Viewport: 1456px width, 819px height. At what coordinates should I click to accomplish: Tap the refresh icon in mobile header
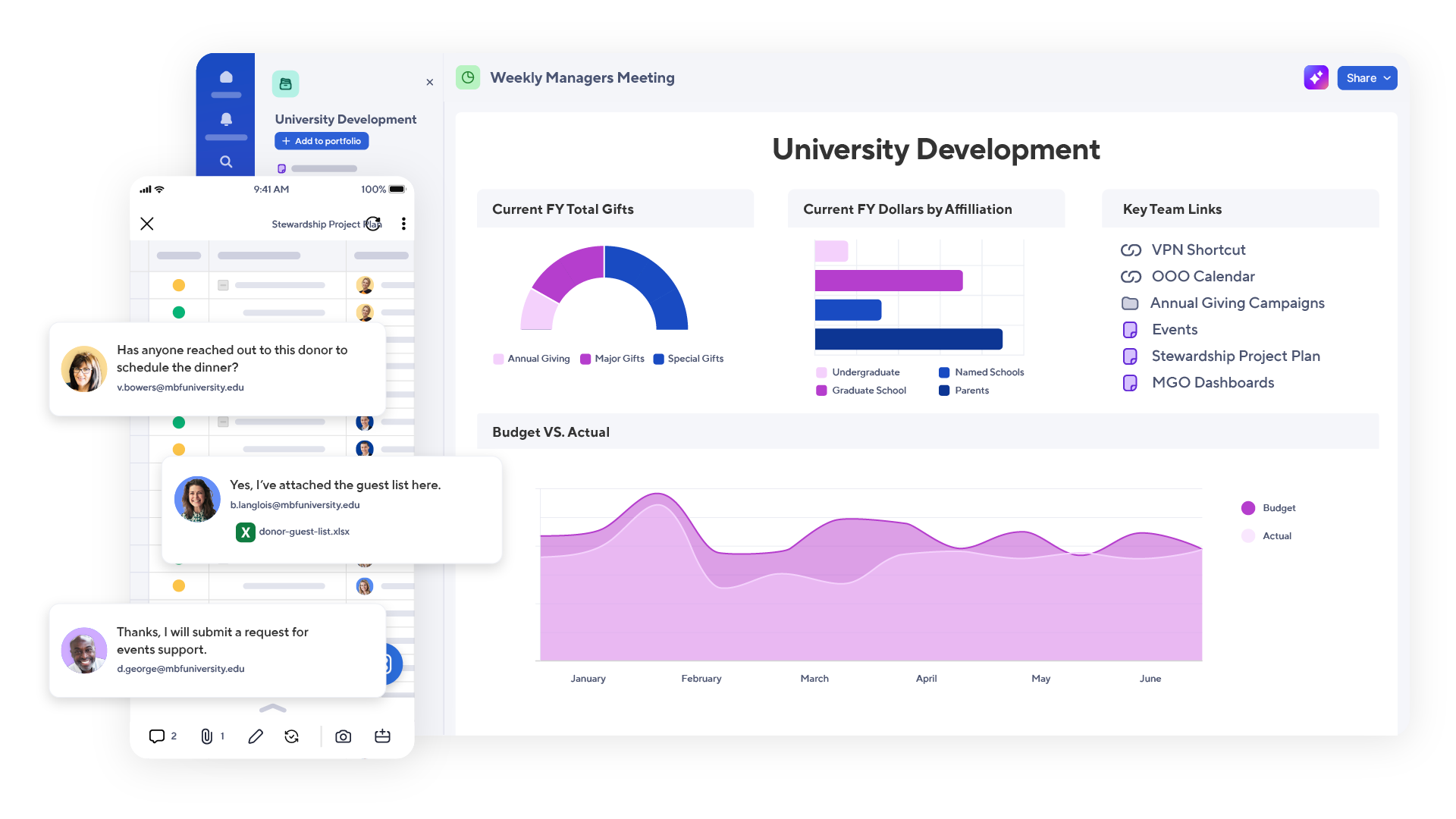point(373,224)
